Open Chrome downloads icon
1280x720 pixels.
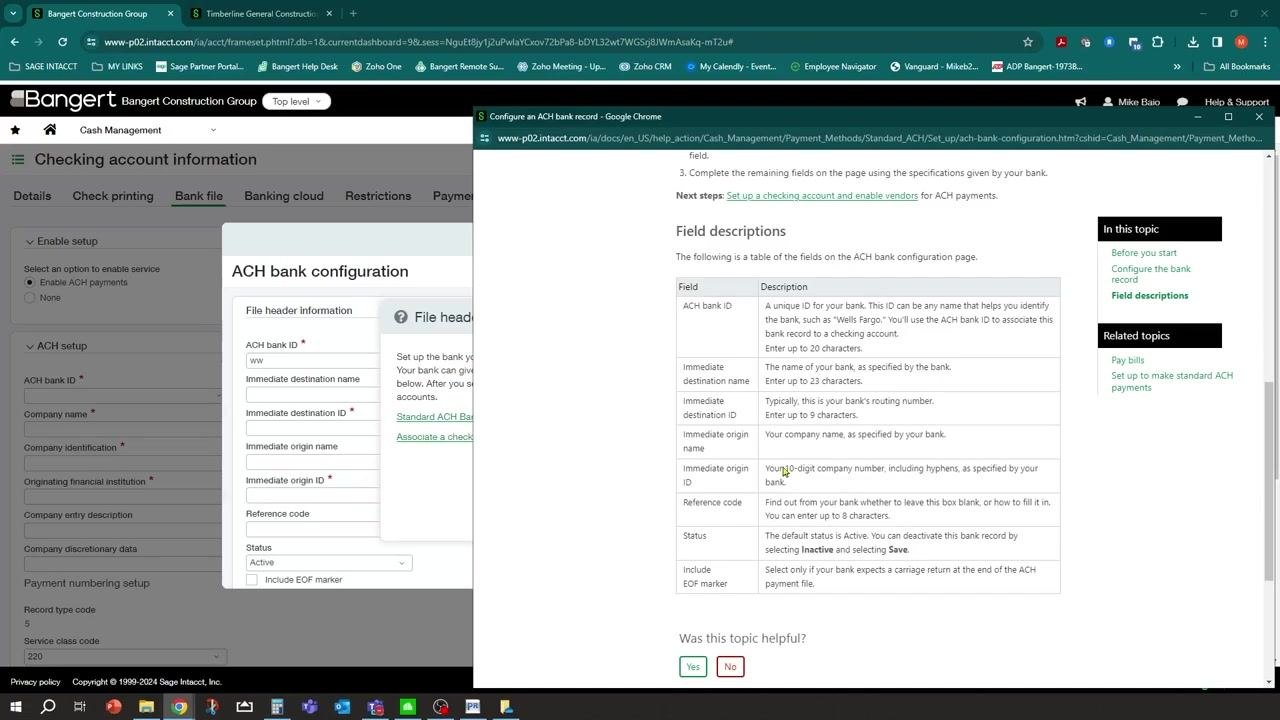1193,42
